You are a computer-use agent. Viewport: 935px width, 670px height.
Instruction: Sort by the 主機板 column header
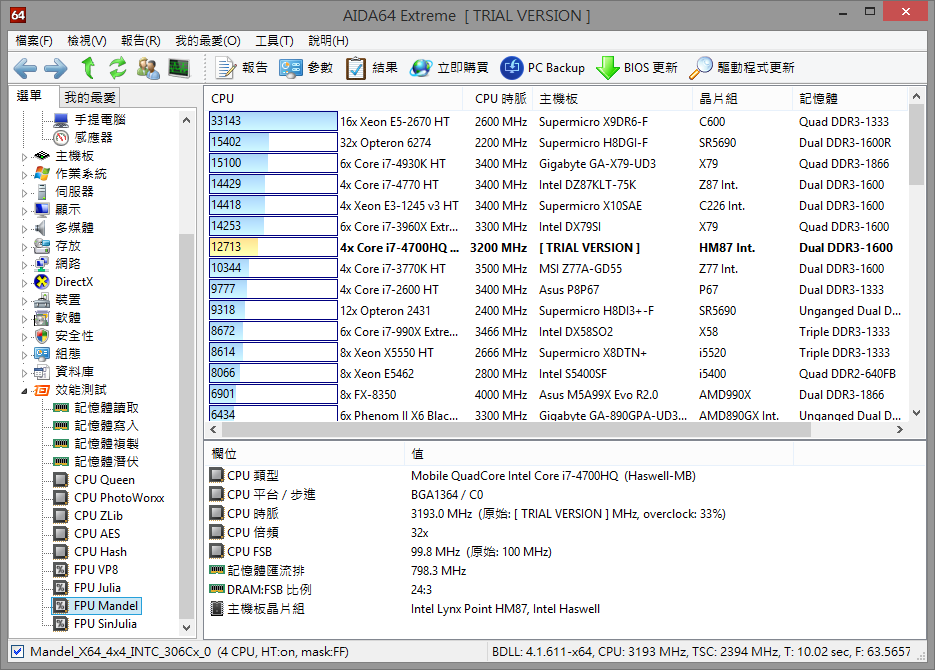pyautogui.click(x=613, y=99)
